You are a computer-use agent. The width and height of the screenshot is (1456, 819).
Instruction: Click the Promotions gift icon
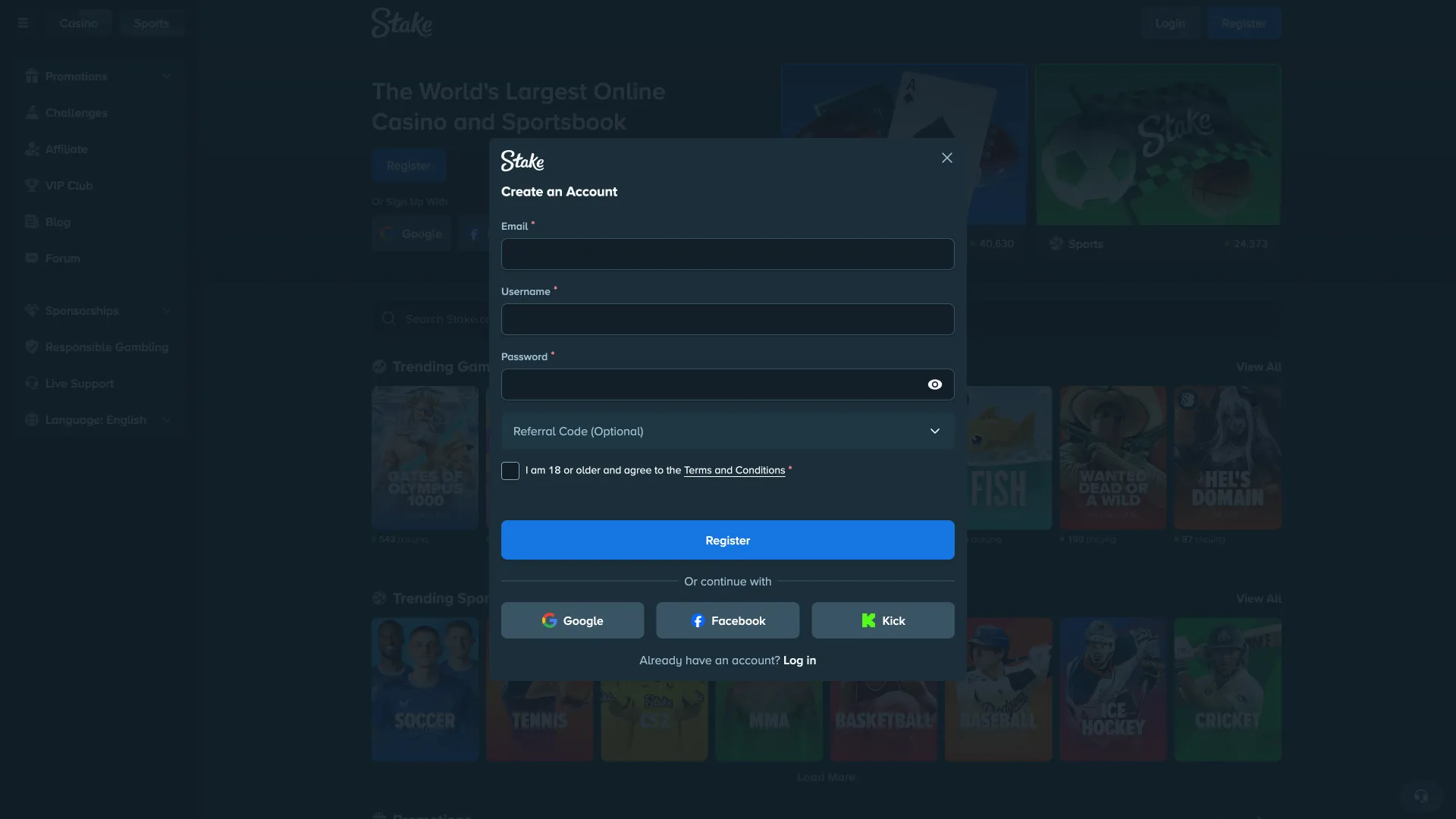click(x=32, y=76)
